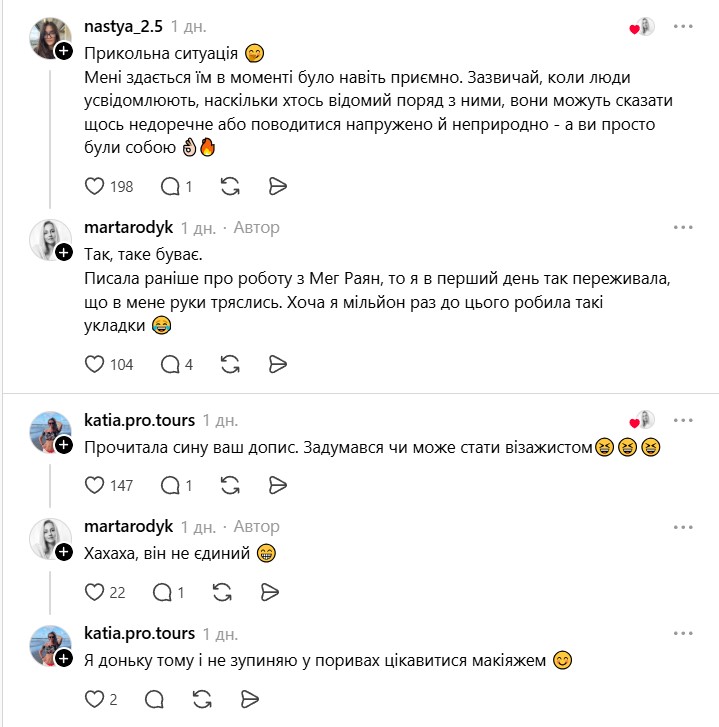Follow nastya_2.5 via plus badge on avatar

click(x=63, y=51)
